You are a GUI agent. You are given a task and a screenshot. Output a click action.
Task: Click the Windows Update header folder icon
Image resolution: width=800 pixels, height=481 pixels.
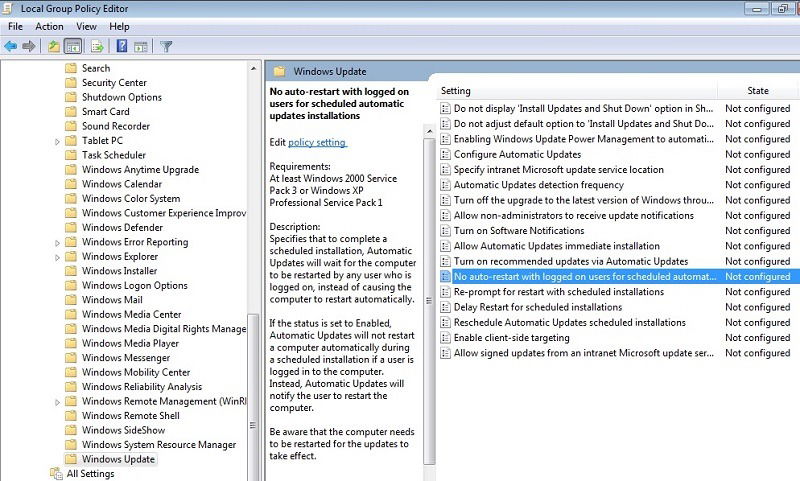pos(279,71)
